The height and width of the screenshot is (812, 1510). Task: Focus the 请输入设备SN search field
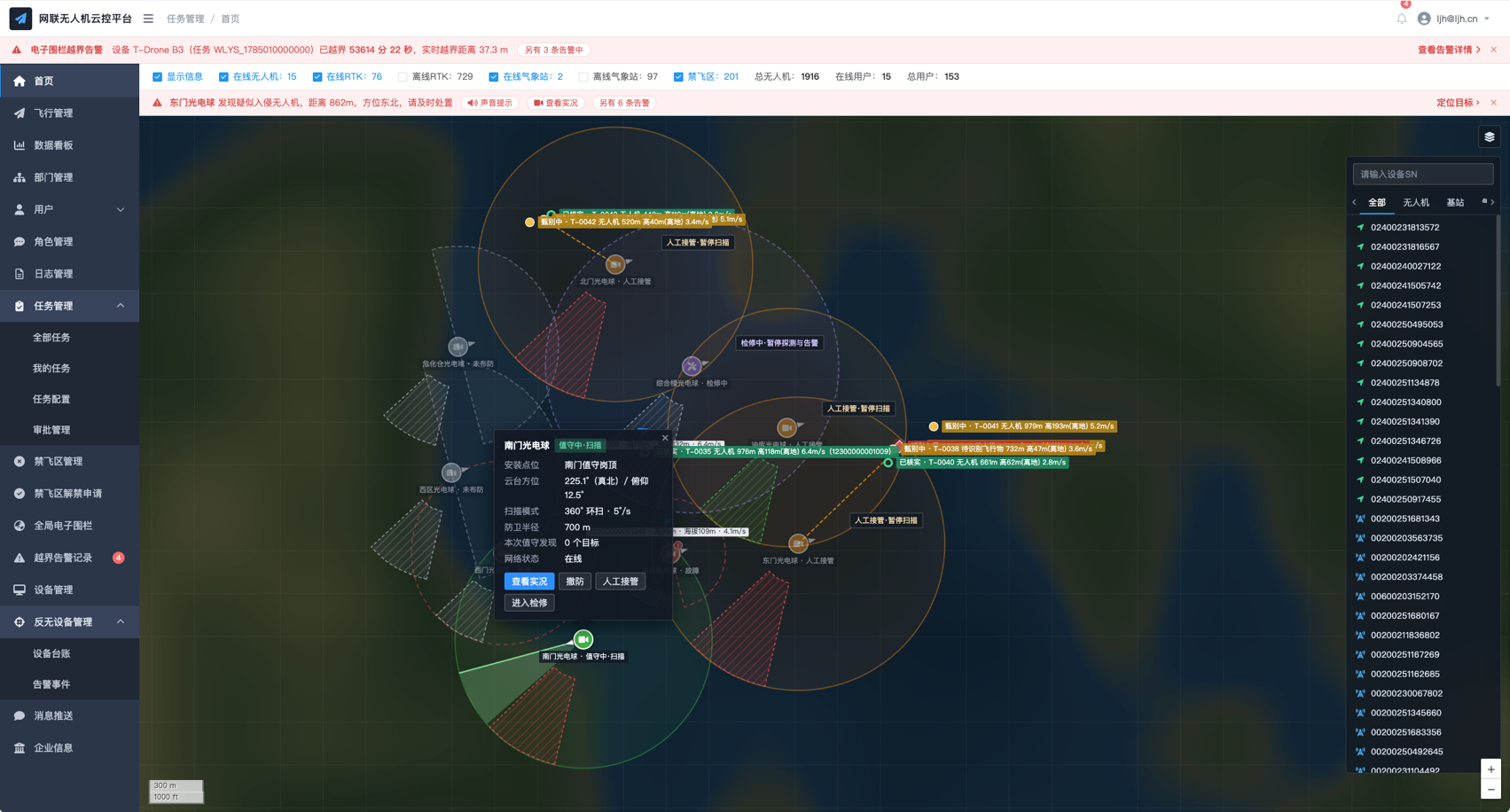(1422, 175)
